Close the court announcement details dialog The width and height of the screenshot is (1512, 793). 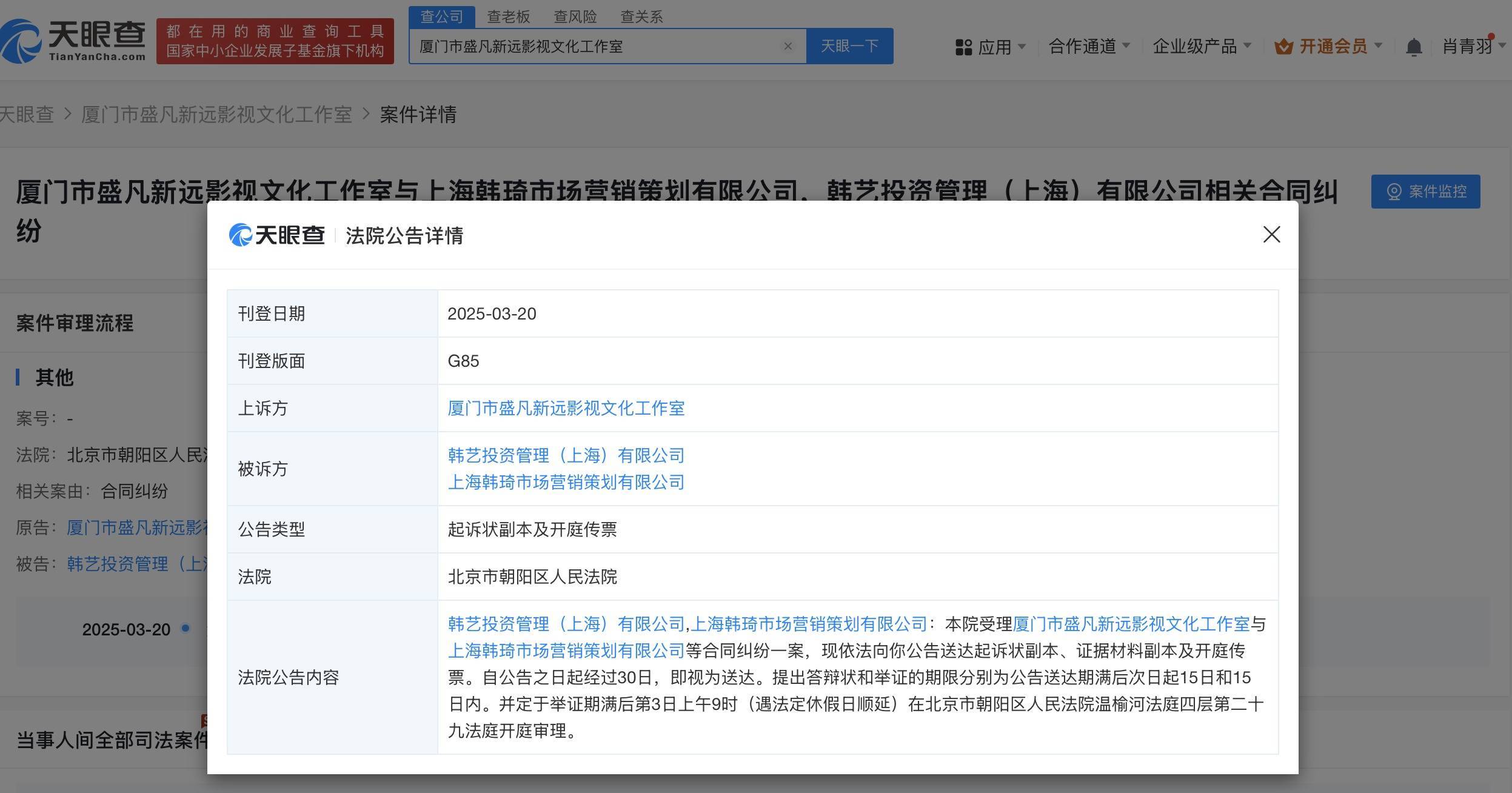[x=1271, y=235]
